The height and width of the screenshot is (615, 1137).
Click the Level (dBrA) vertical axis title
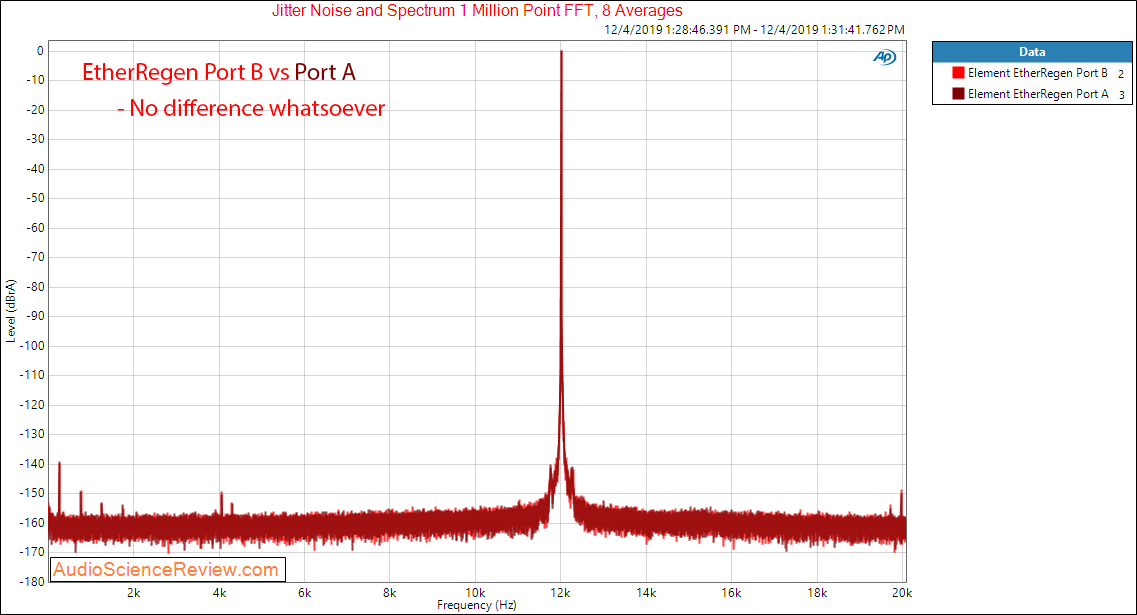(10, 310)
